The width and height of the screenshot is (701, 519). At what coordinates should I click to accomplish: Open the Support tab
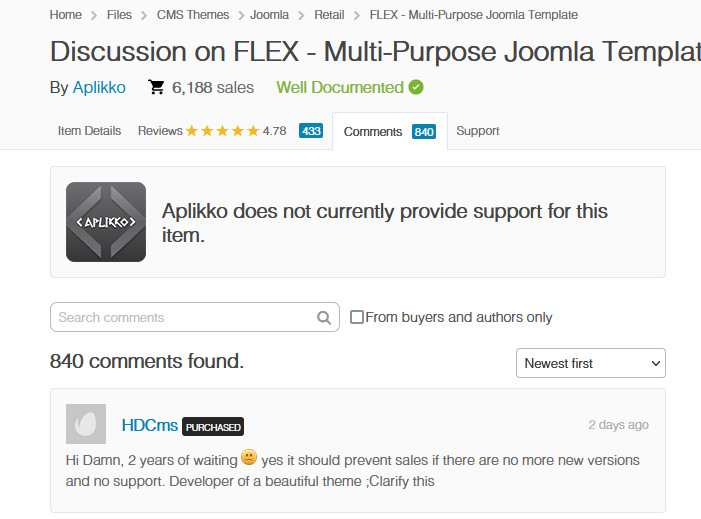[478, 131]
